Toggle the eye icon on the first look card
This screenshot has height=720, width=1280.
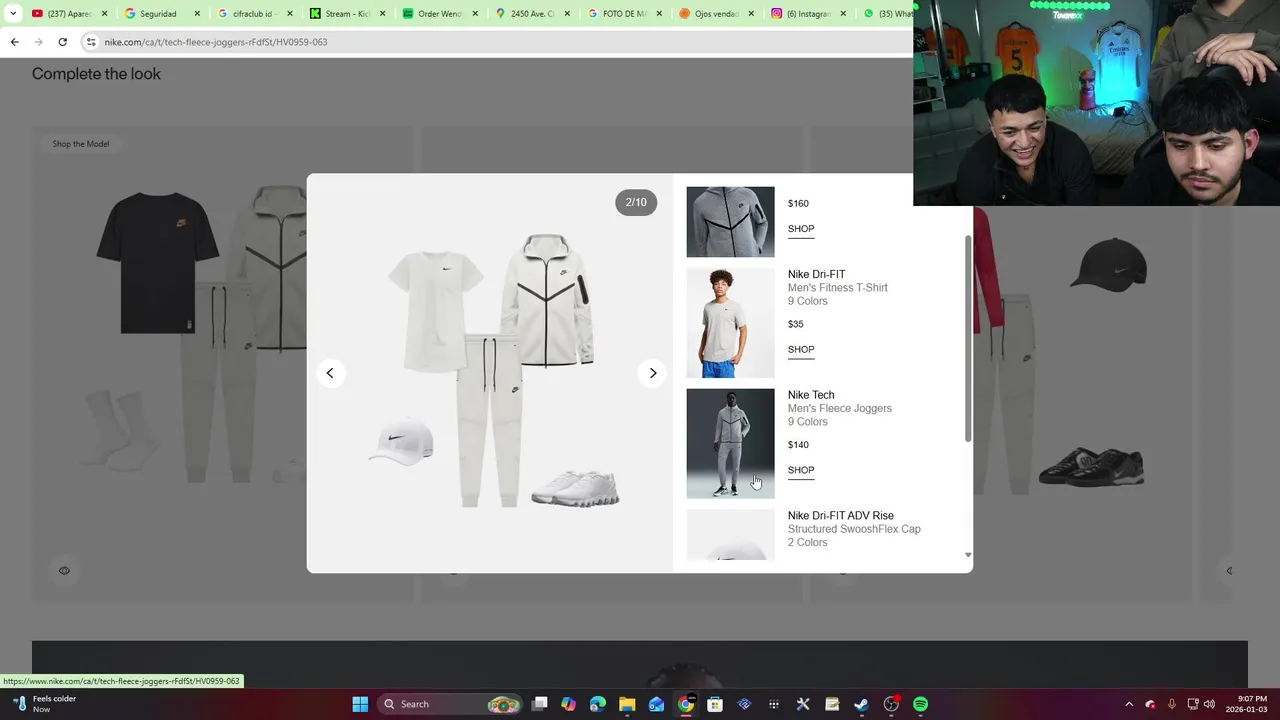(x=64, y=571)
